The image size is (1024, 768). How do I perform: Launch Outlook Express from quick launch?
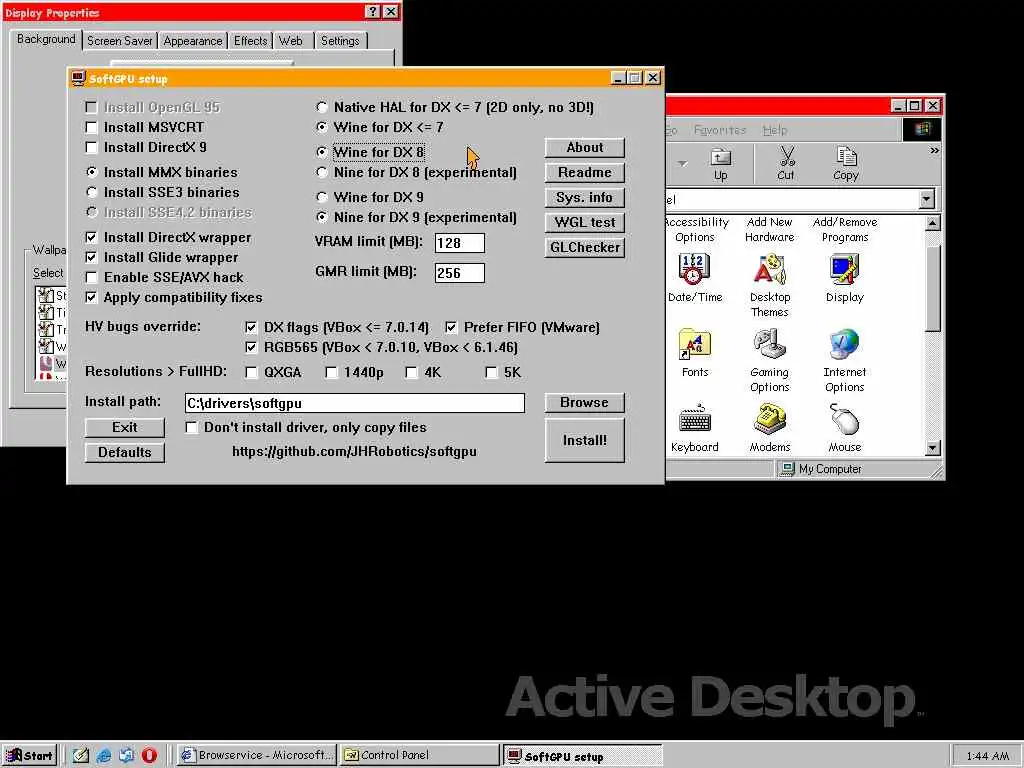(127, 755)
